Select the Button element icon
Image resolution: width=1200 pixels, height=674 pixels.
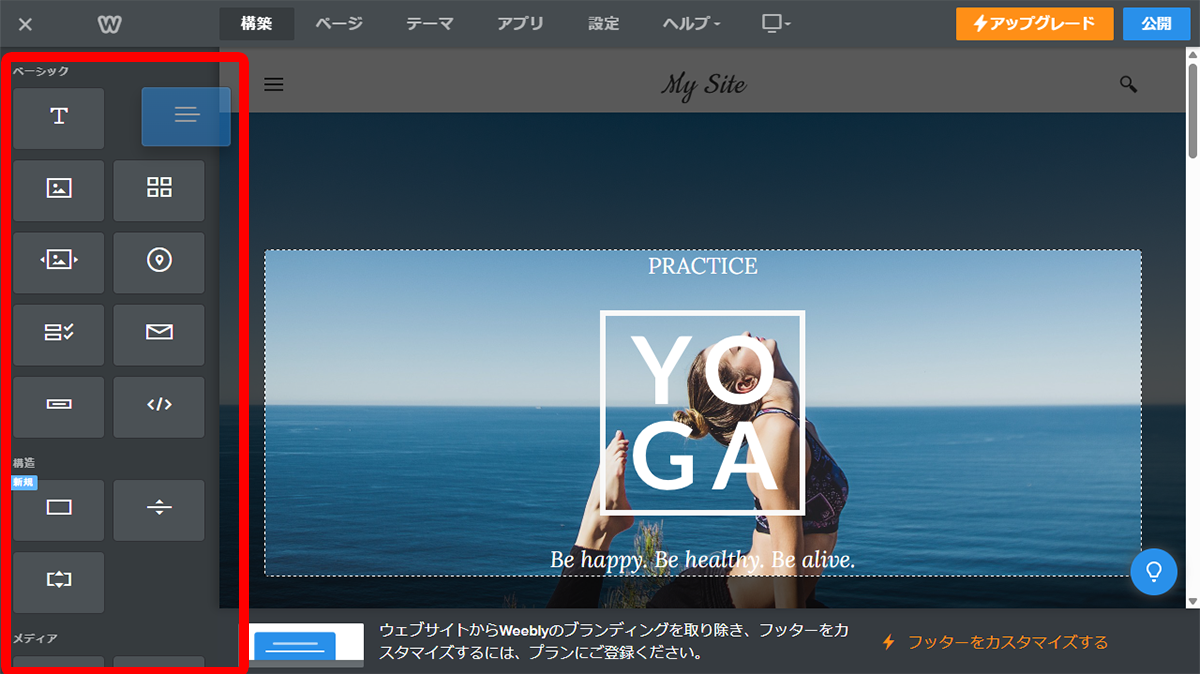click(59, 406)
